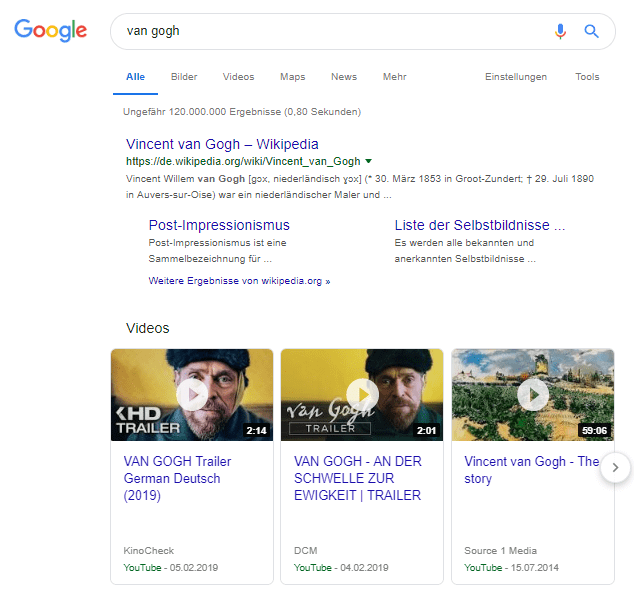The image size is (634, 595).
Task: Click the Videos section heading
Action: click(148, 328)
